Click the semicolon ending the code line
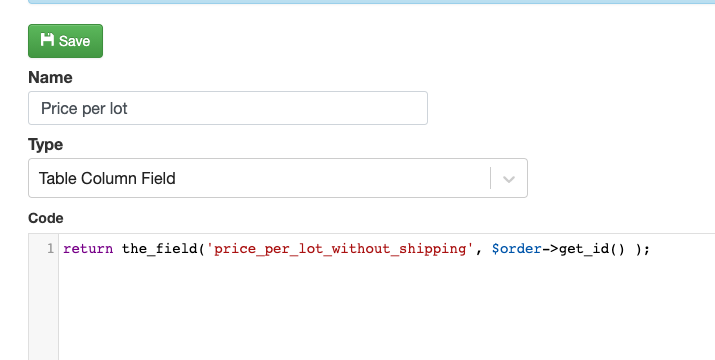Viewport: 715px width, 360px height. pyautogui.click(x=647, y=250)
